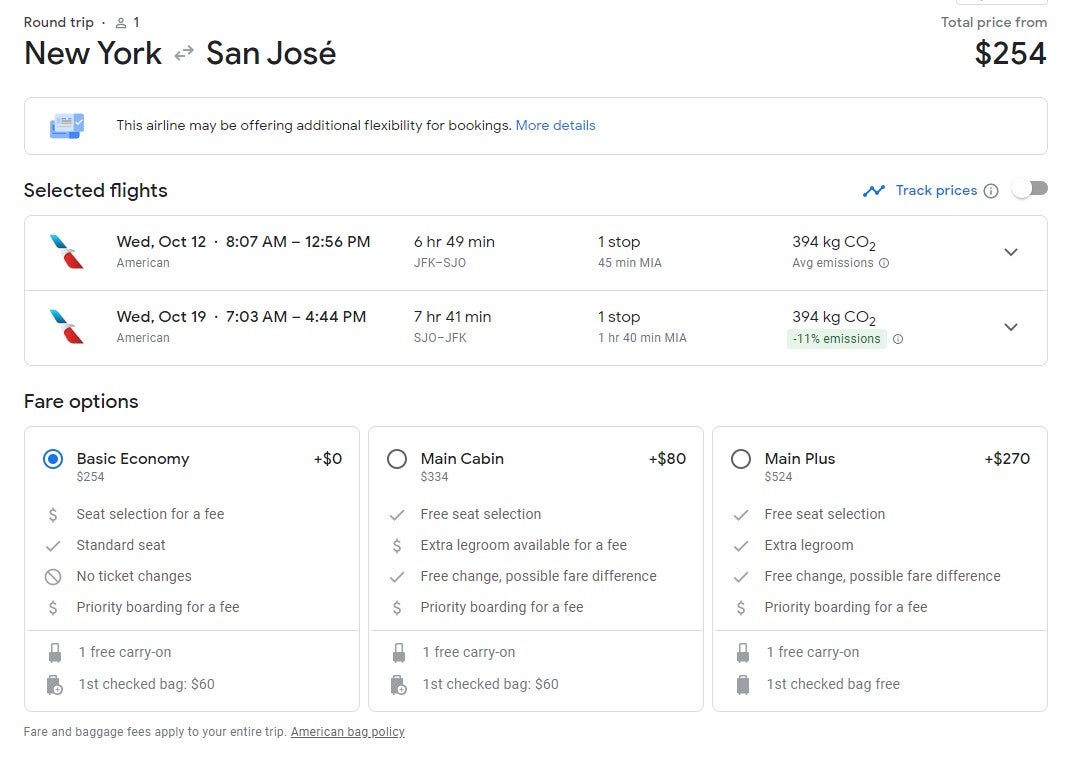Click American Airlines logo on Oct 12 flight
The image size is (1068, 757).
pos(67,252)
